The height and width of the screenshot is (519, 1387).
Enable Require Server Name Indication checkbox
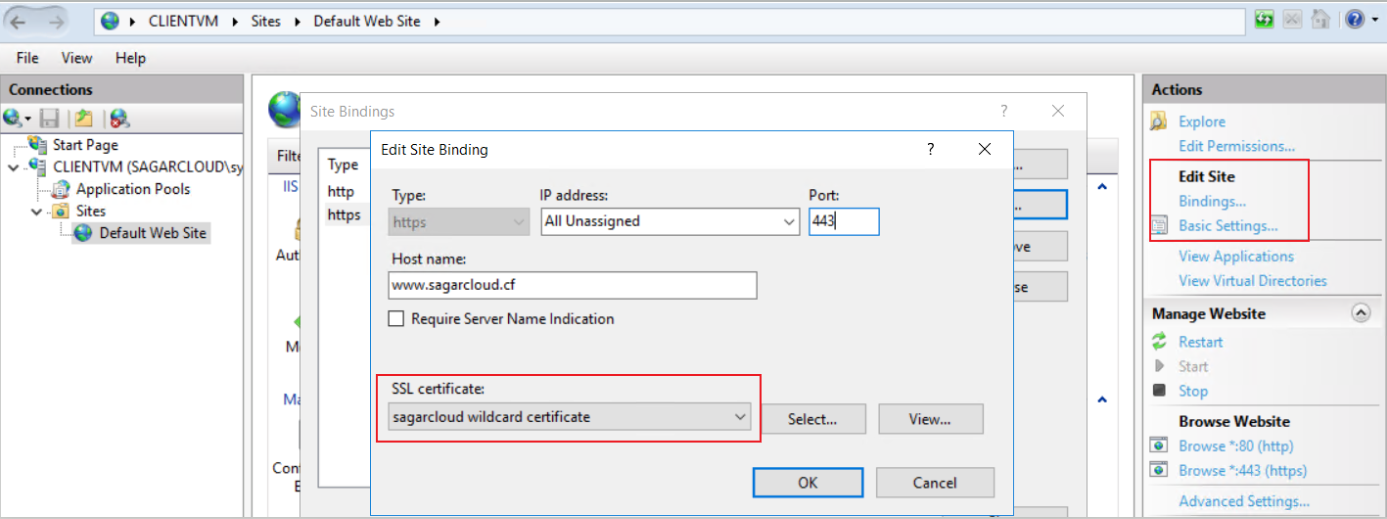tap(396, 319)
